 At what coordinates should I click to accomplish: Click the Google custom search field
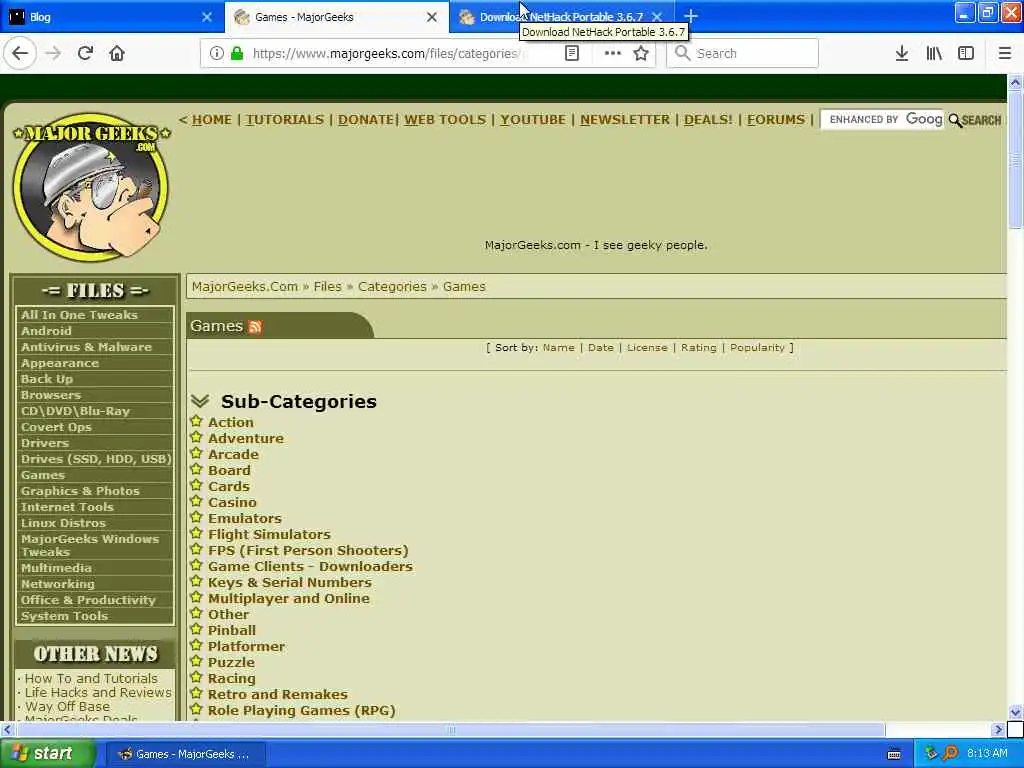point(882,120)
